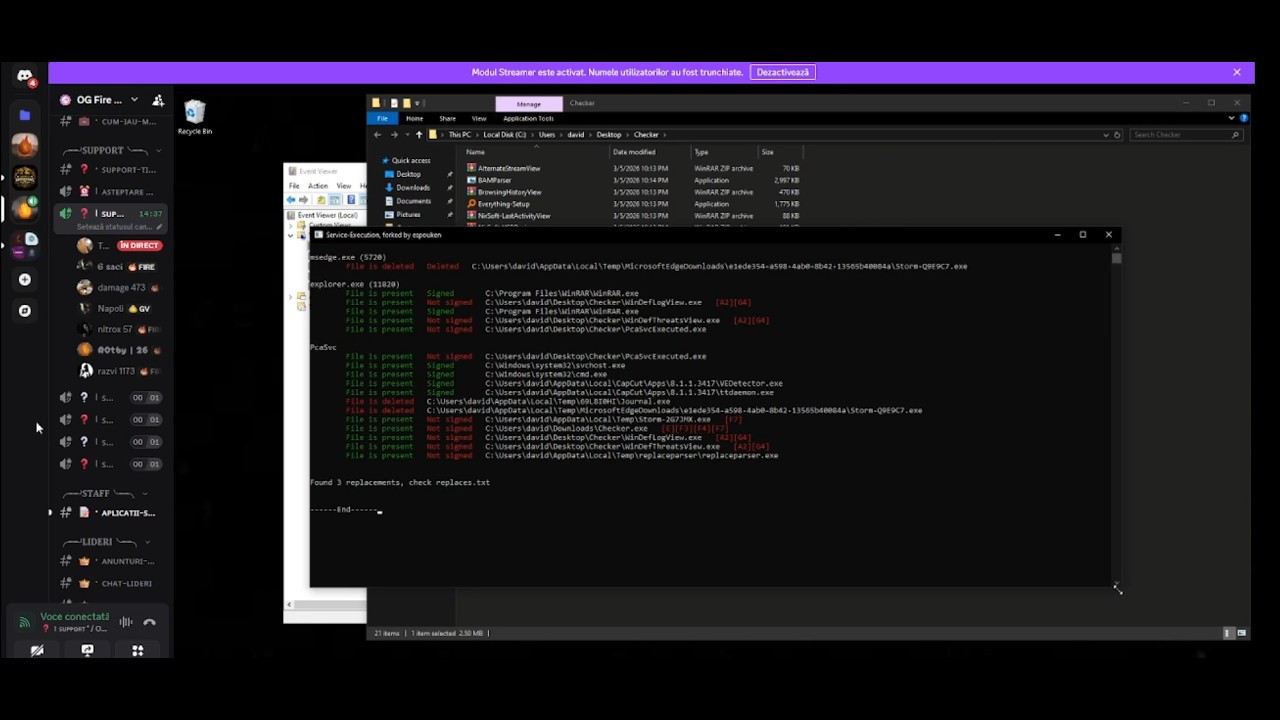Open the View ribbon tab in Explorer
1280x720 pixels.
479,118
